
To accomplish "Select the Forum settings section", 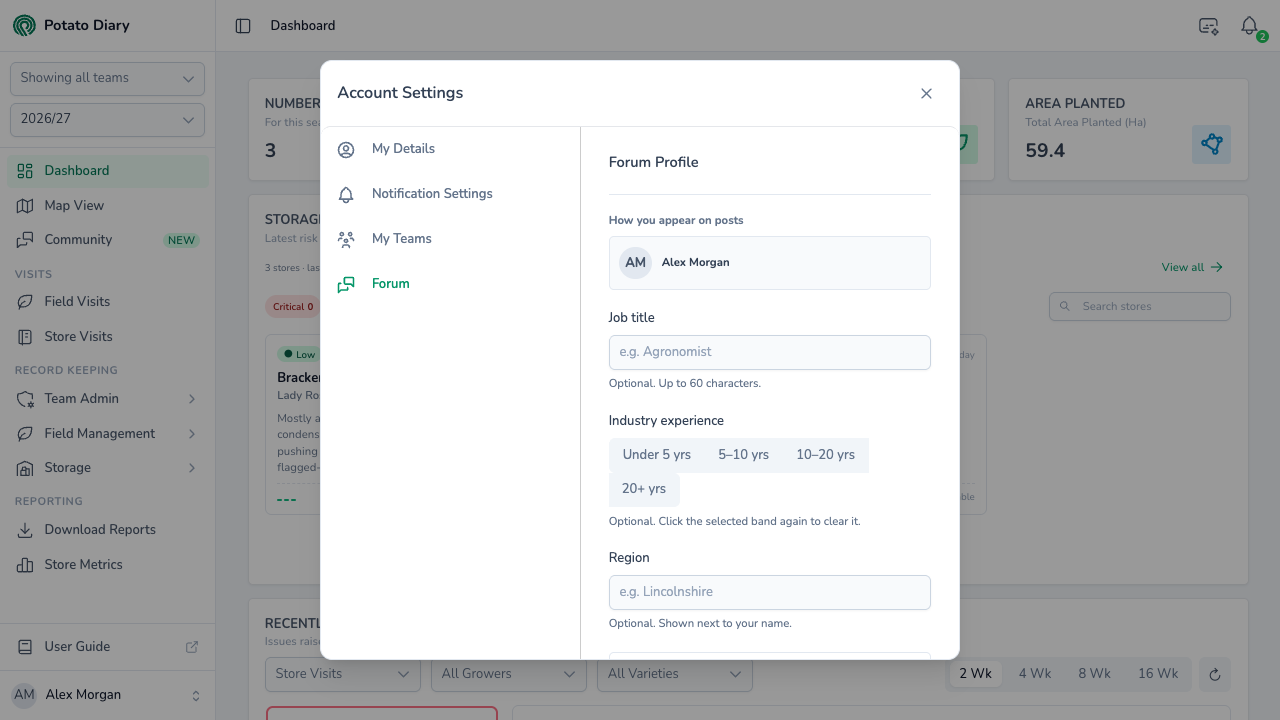I will click(450, 284).
